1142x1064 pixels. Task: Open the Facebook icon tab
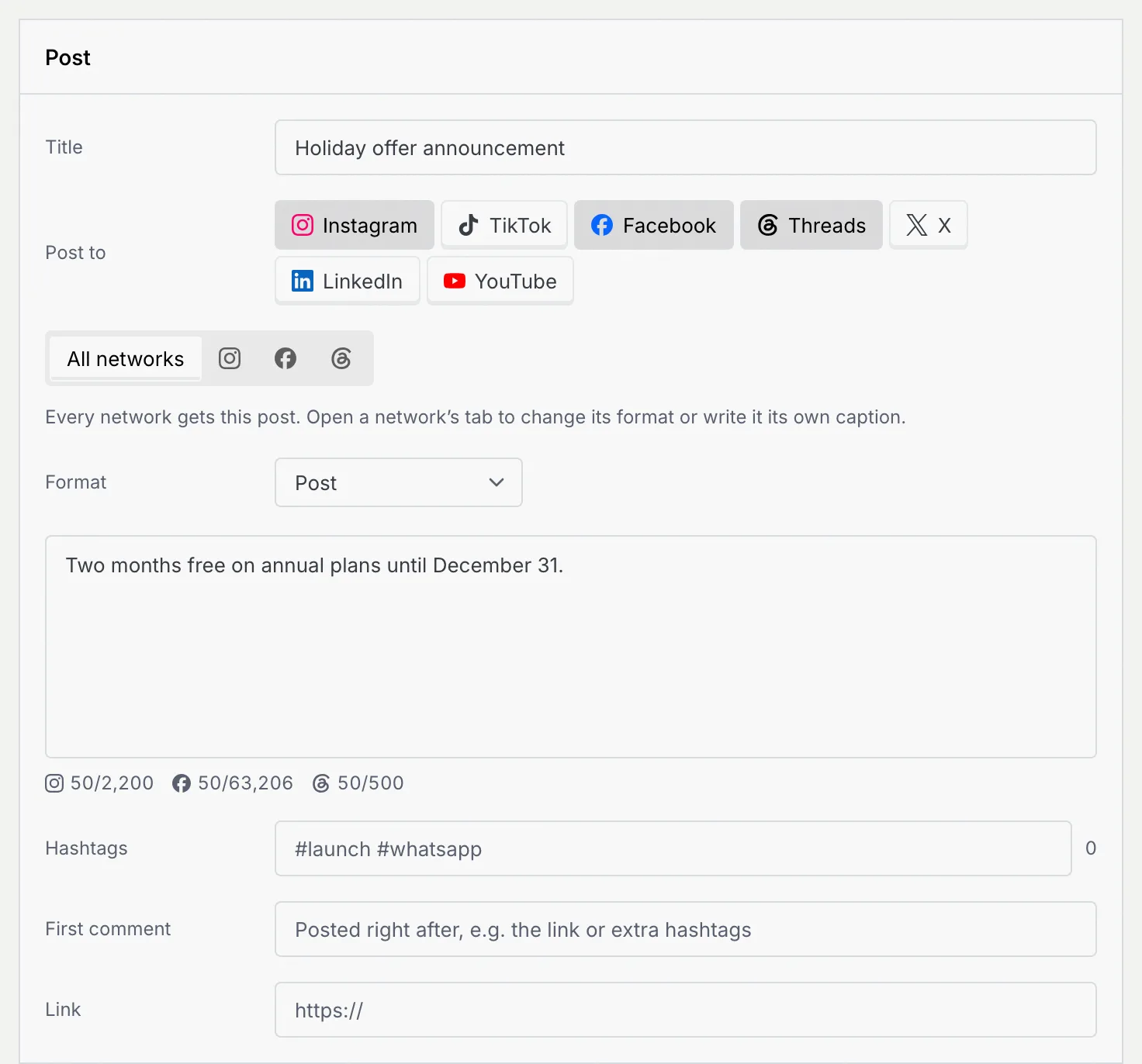pyautogui.click(x=285, y=358)
